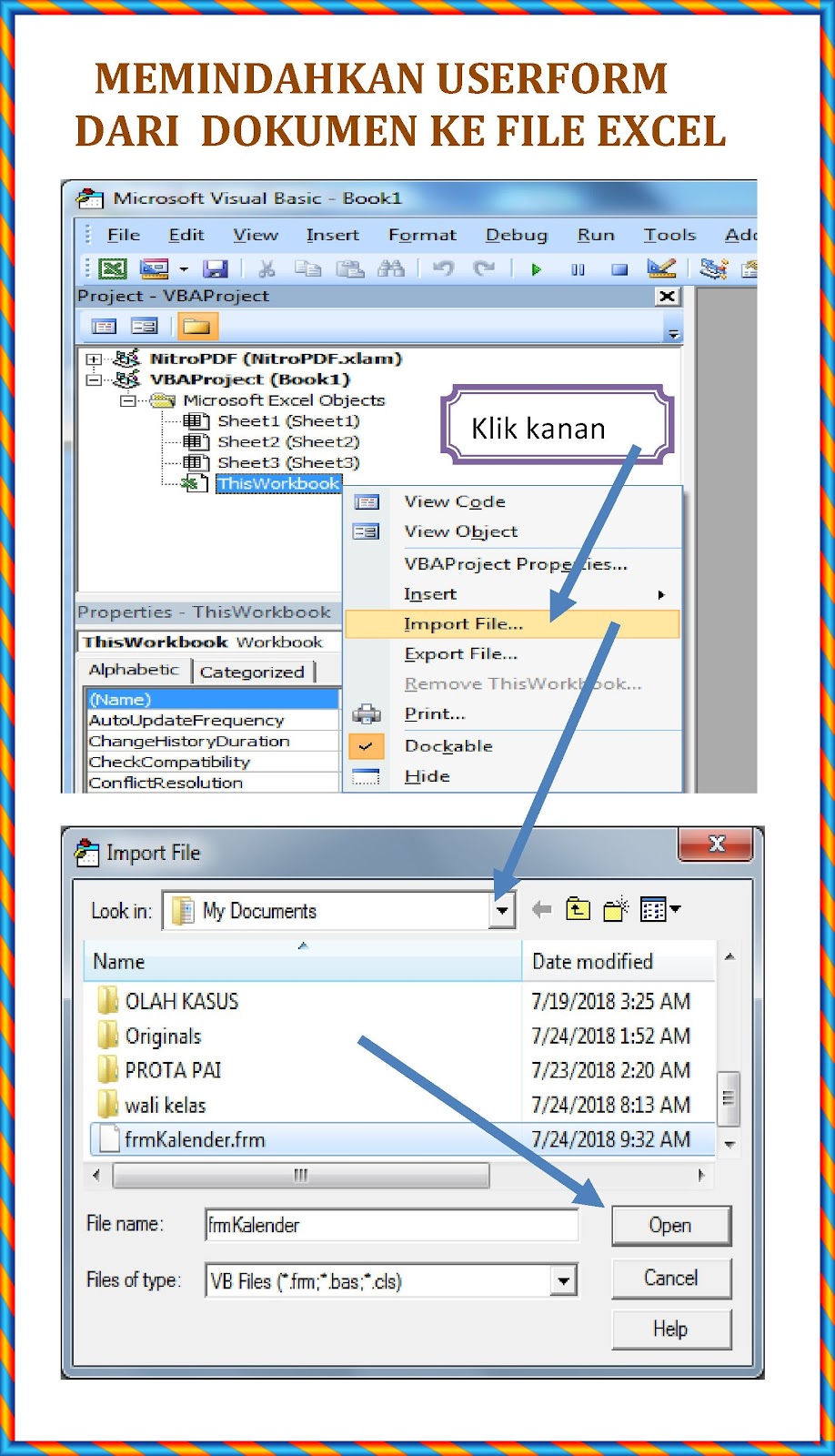The image size is (835, 1456).
Task: Open the Look in My Documents dropdown
Action: click(501, 910)
